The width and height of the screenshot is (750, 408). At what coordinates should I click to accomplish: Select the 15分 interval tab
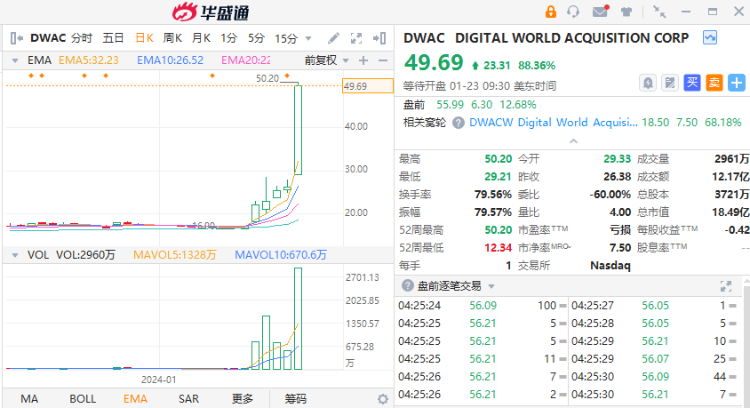point(286,38)
